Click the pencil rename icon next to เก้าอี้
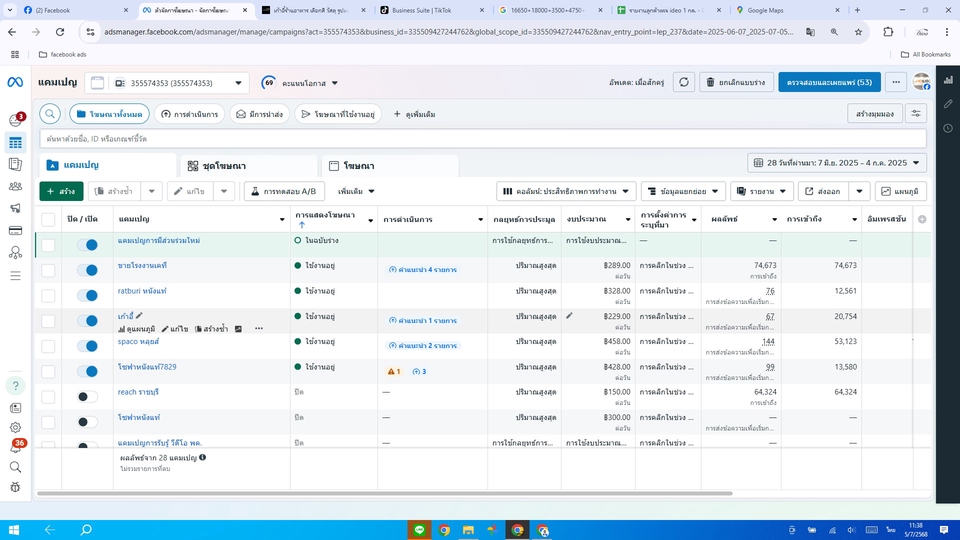Screen dimensions: 960x540 [139, 316]
